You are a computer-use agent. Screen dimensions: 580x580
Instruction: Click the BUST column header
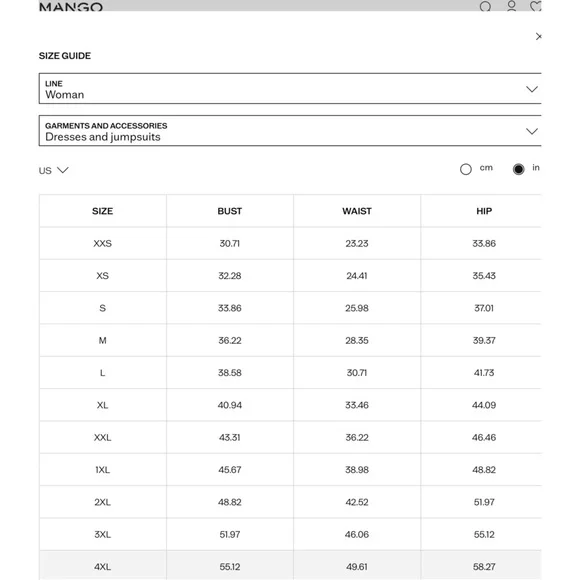(230, 211)
